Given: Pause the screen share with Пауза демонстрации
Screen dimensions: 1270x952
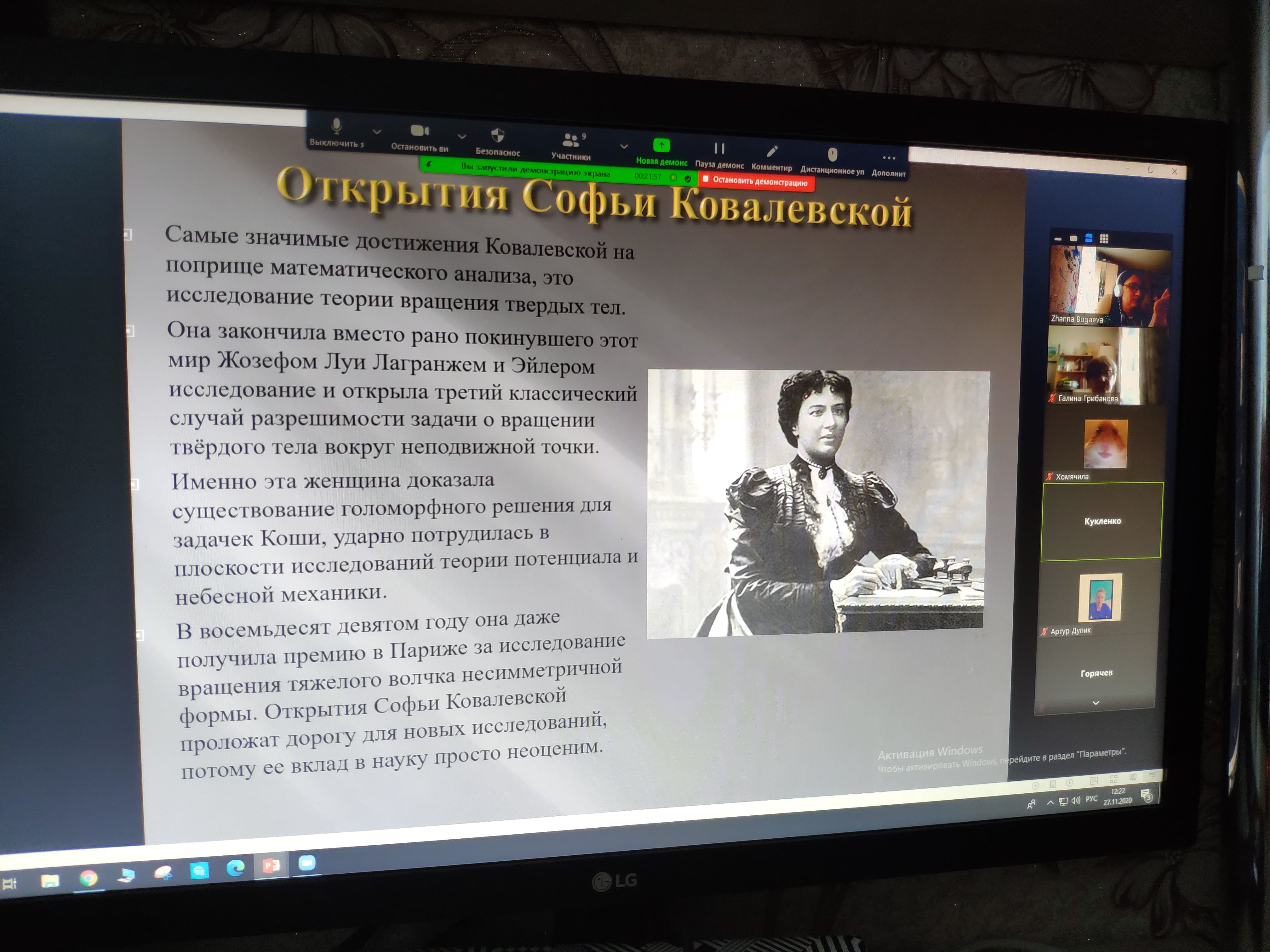Looking at the screenshot, I should [719, 156].
